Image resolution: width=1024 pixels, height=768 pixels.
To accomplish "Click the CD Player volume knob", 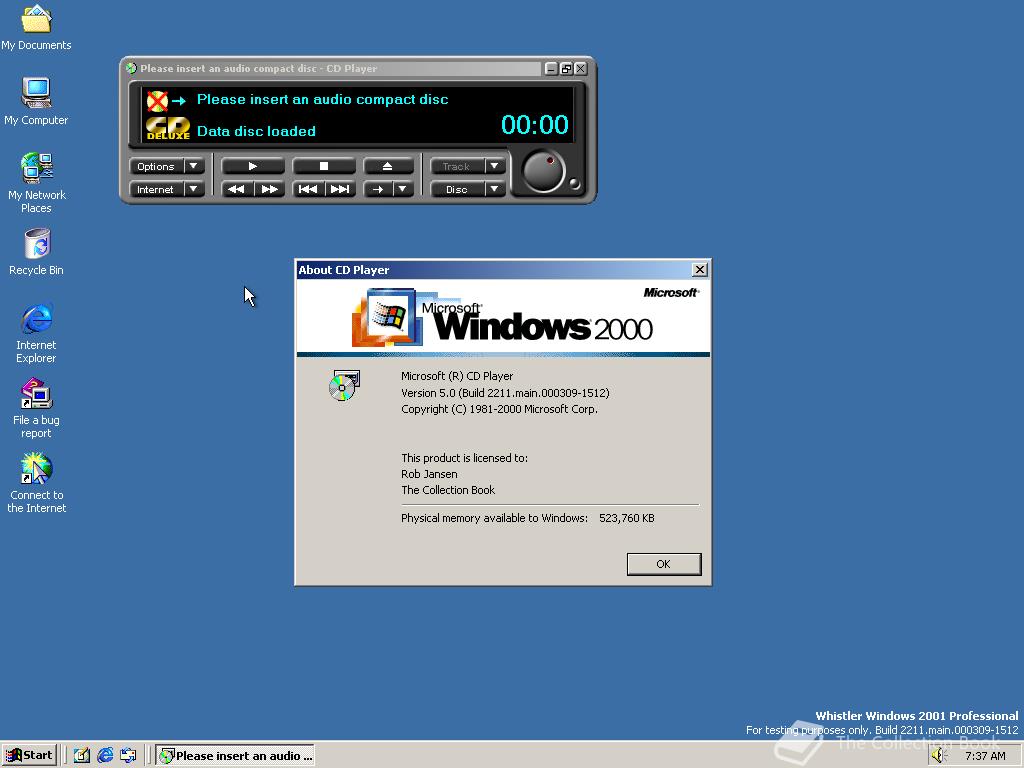I will point(543,172).
